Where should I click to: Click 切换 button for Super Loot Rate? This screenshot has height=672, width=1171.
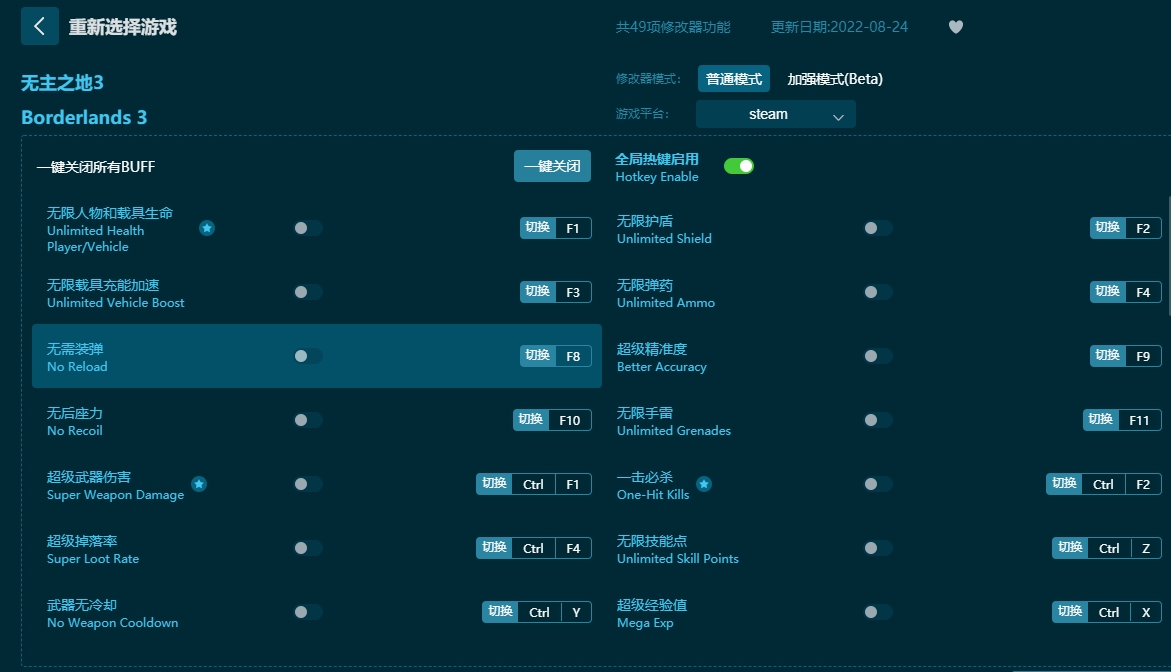pos(494,548)
